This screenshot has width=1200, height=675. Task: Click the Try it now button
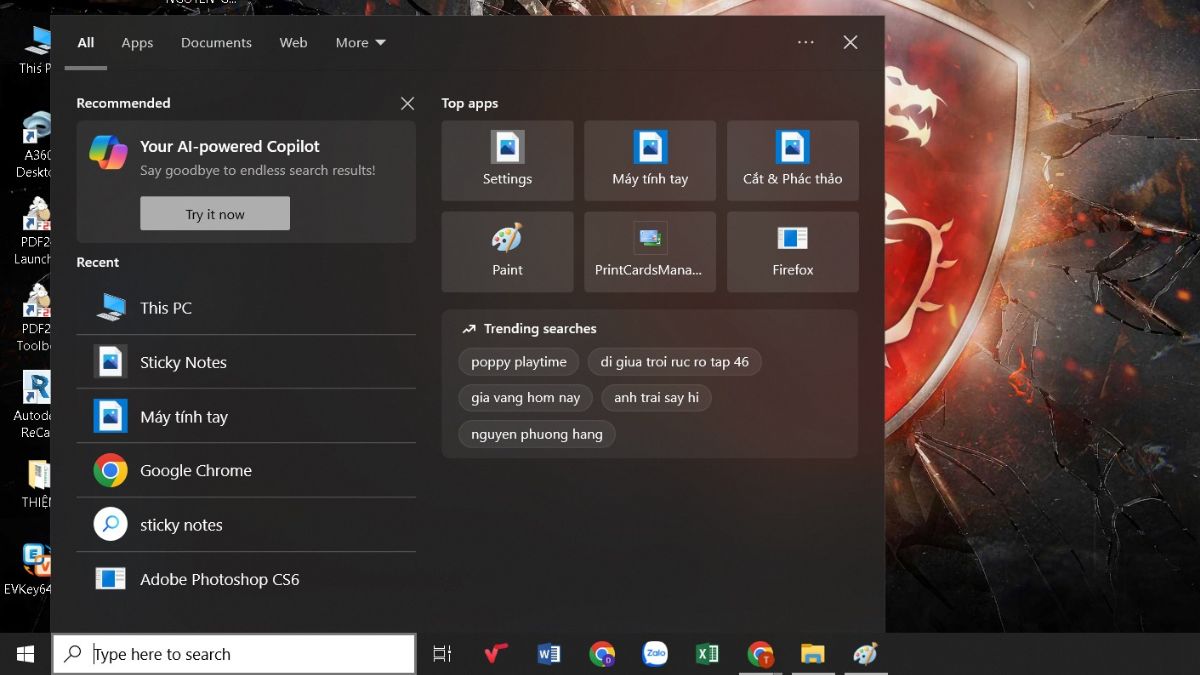point(215,214)
